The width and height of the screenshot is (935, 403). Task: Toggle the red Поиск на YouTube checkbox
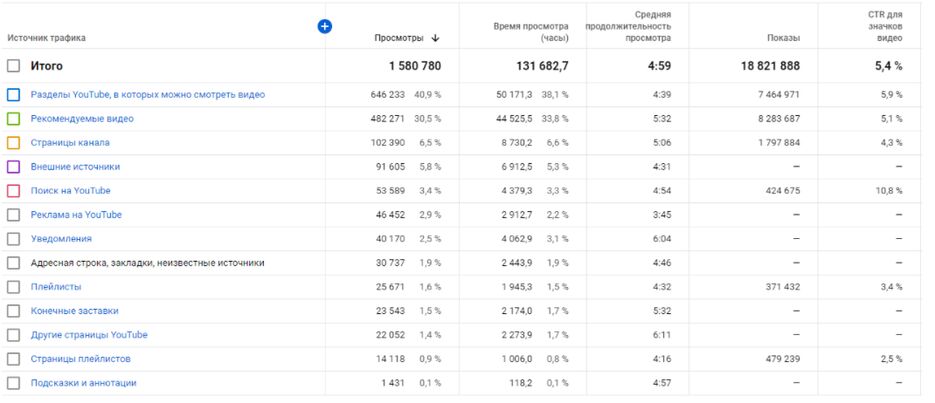pyautogui.click(x=13, y=191)
